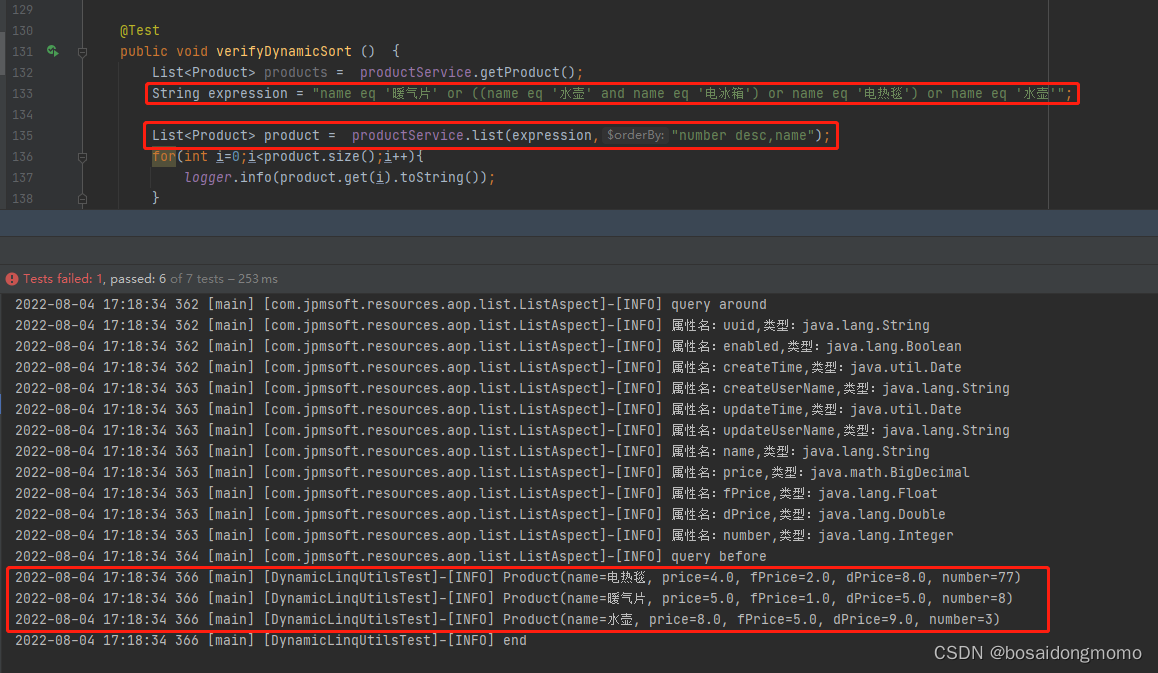
Task: Click the expression string literal on line 133
Action: 688,94
